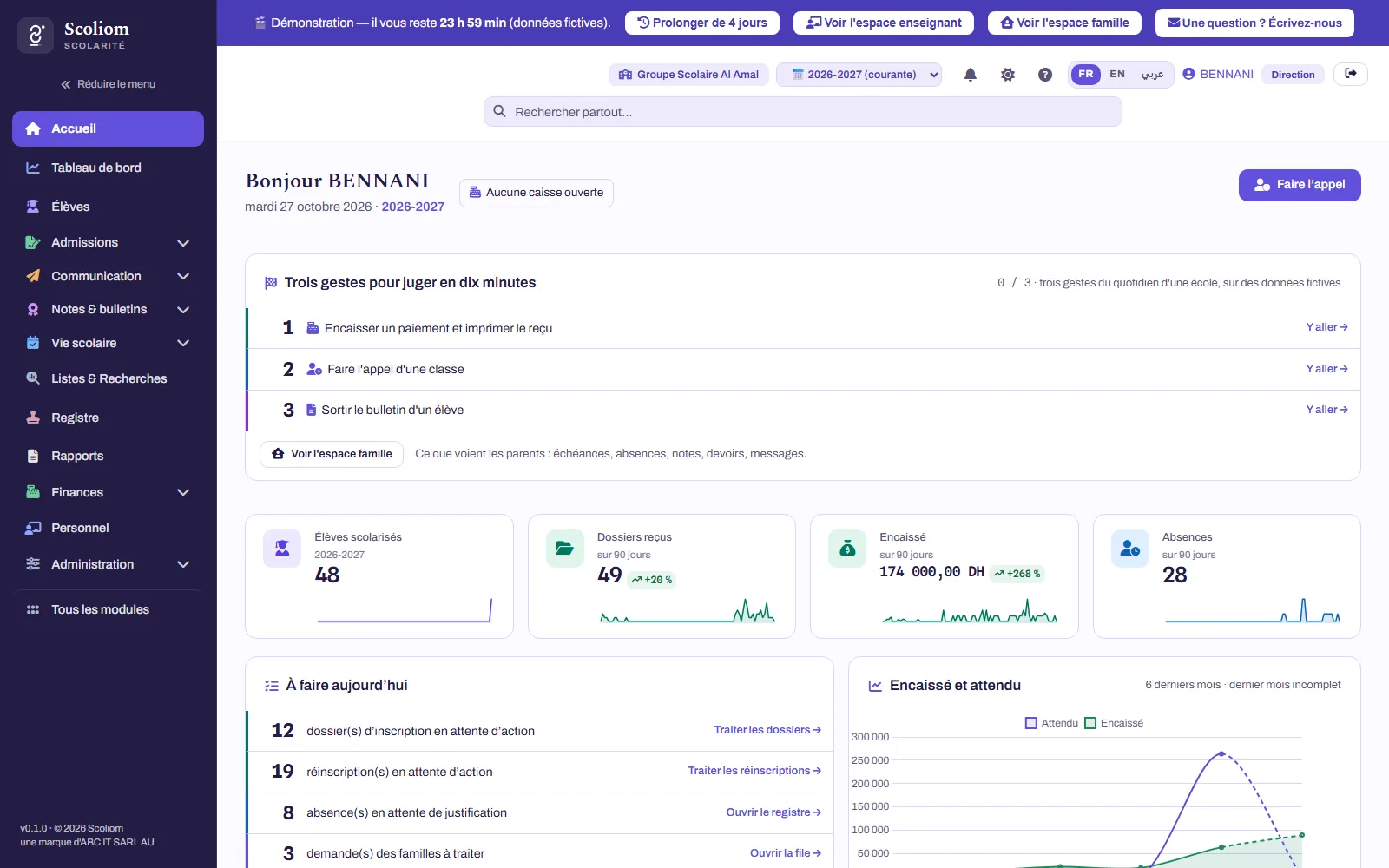This screenshot has width=1389, height=868.
Task: Click the search magnifier icon
Action: tap(500, 111)
